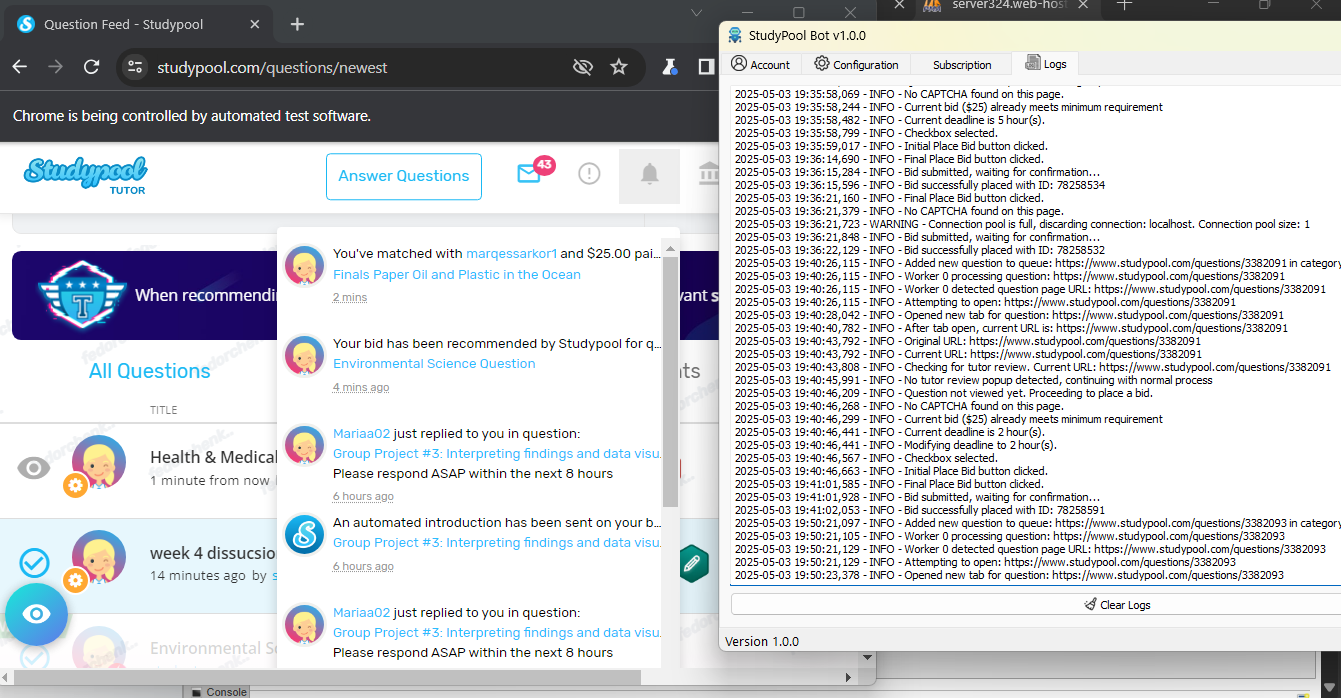This screenshot has width=1341, height=698.
Task: Open site information icon in address bar
Action: tap(135, 67)
